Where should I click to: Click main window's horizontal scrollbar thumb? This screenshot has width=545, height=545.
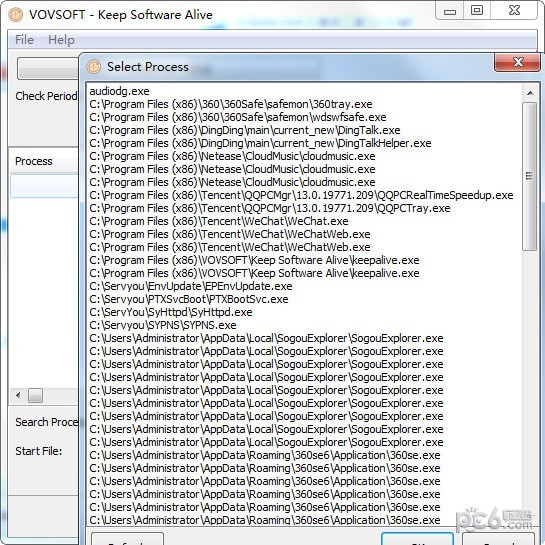pyautogui.click(x=35, y=395)
